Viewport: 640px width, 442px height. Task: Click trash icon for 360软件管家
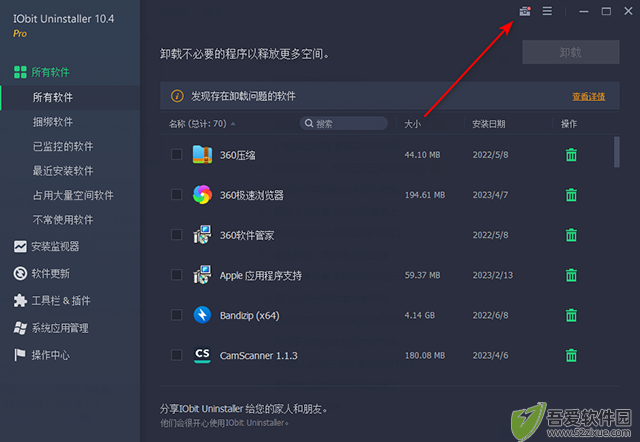coord(571,235)
